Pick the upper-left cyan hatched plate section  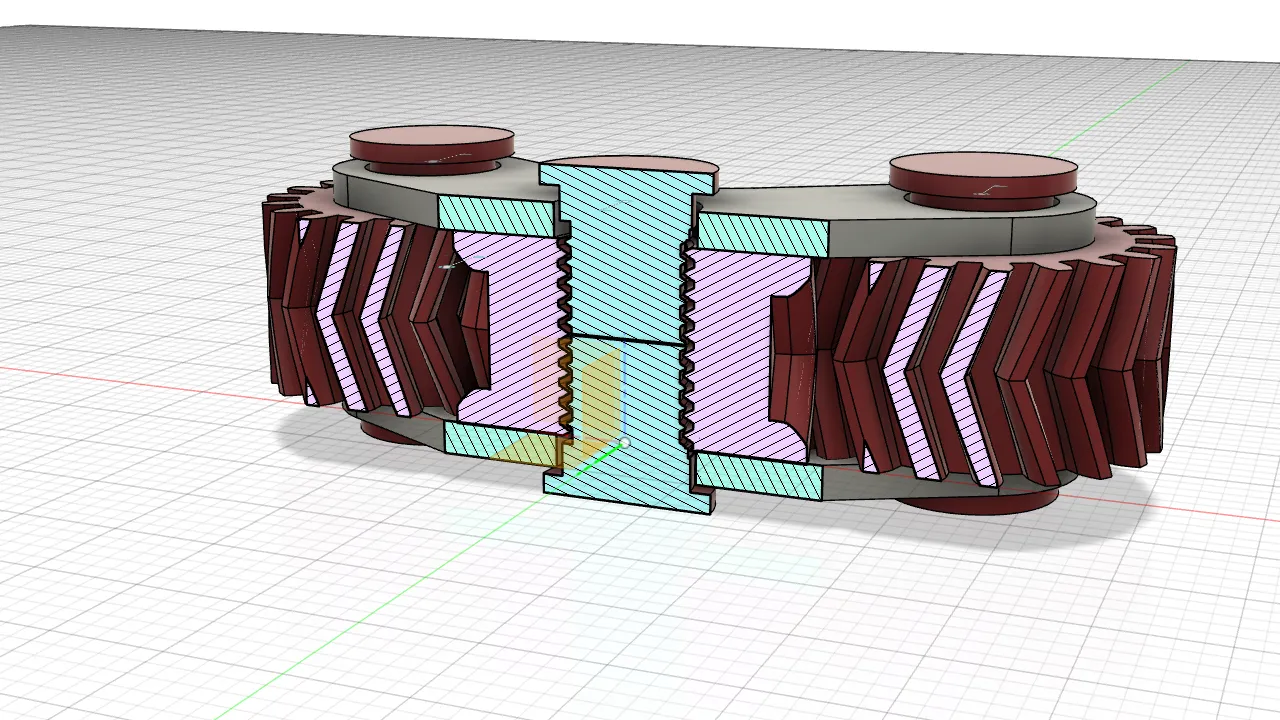pyautogui.click(x=495, y=213)
